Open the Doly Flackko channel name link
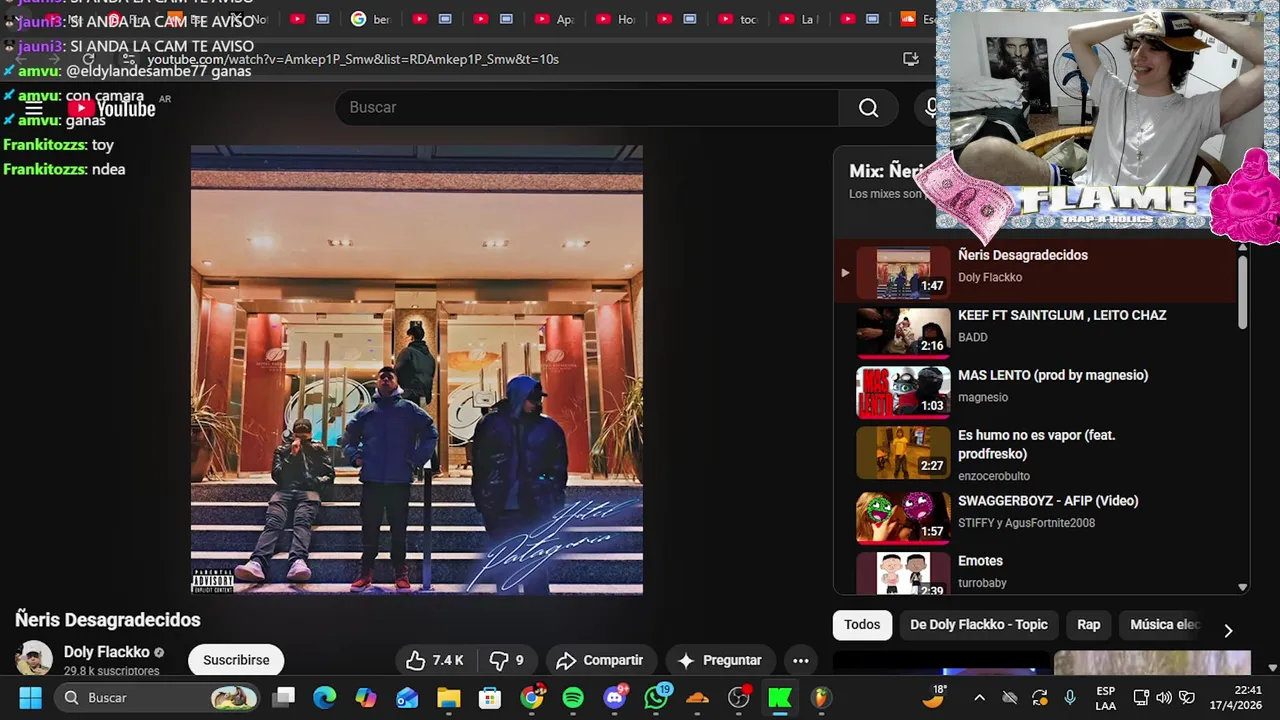The image size is (1280, 720). click(107, 652)
